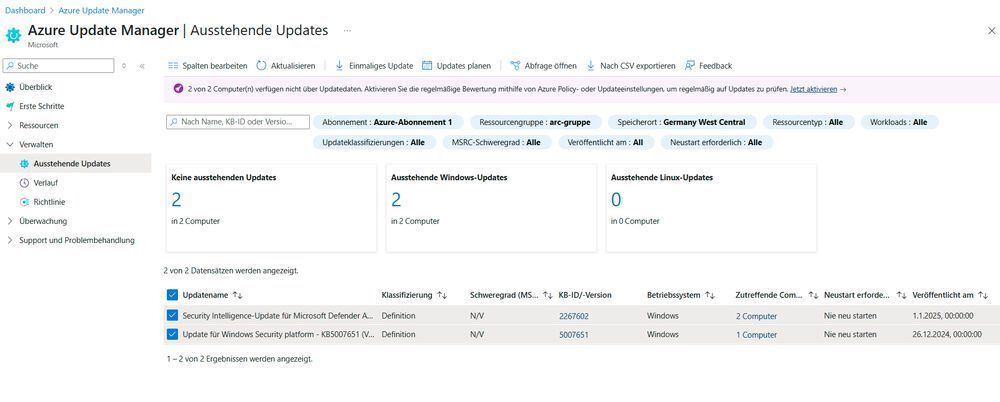Focus the sidebar Suche field

coord(59,66)
